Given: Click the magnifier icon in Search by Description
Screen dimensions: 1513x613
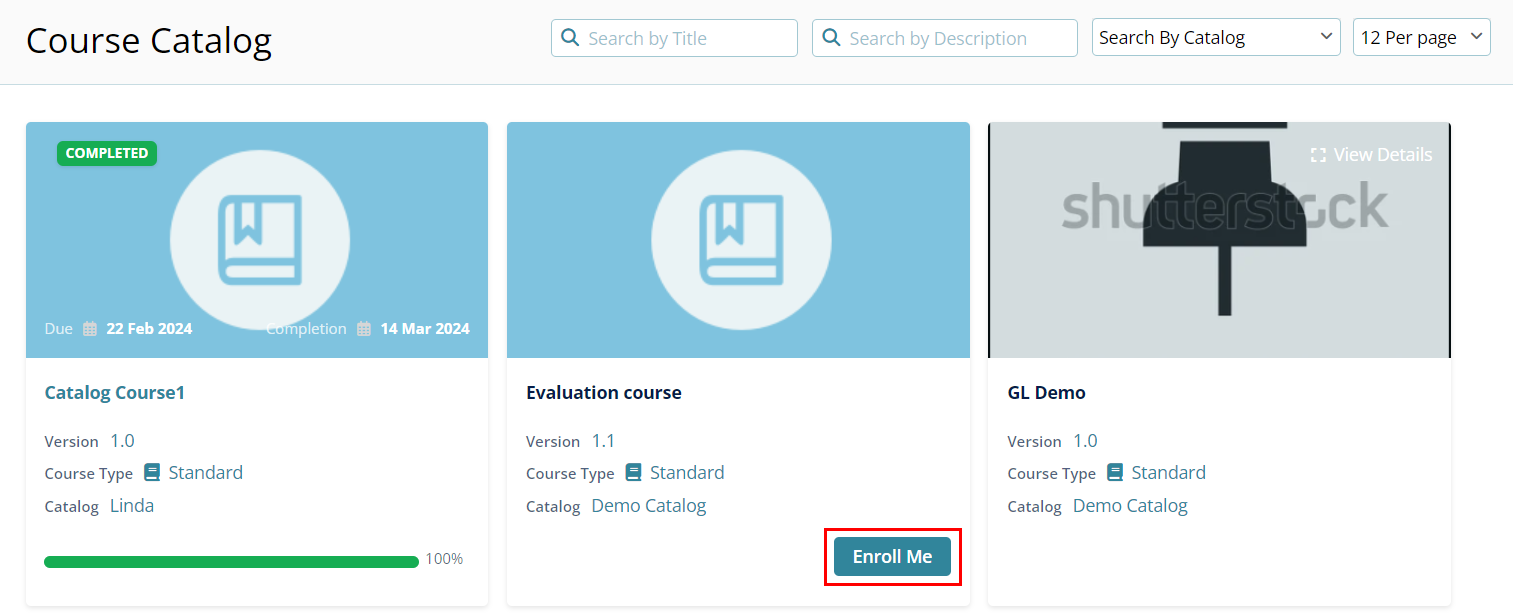Looking at the screenshot, I should [x=831, y=38].
